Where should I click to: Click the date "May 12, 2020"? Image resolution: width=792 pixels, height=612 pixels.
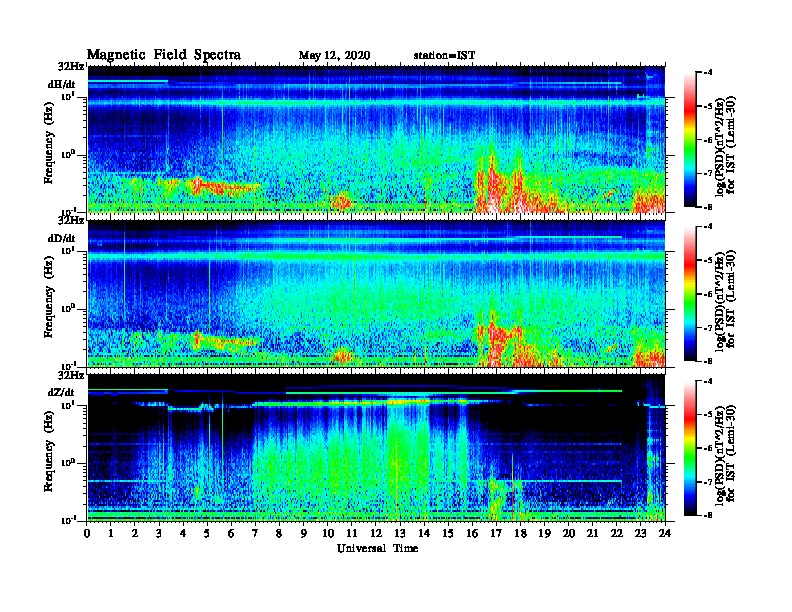[x=334, y=56]
